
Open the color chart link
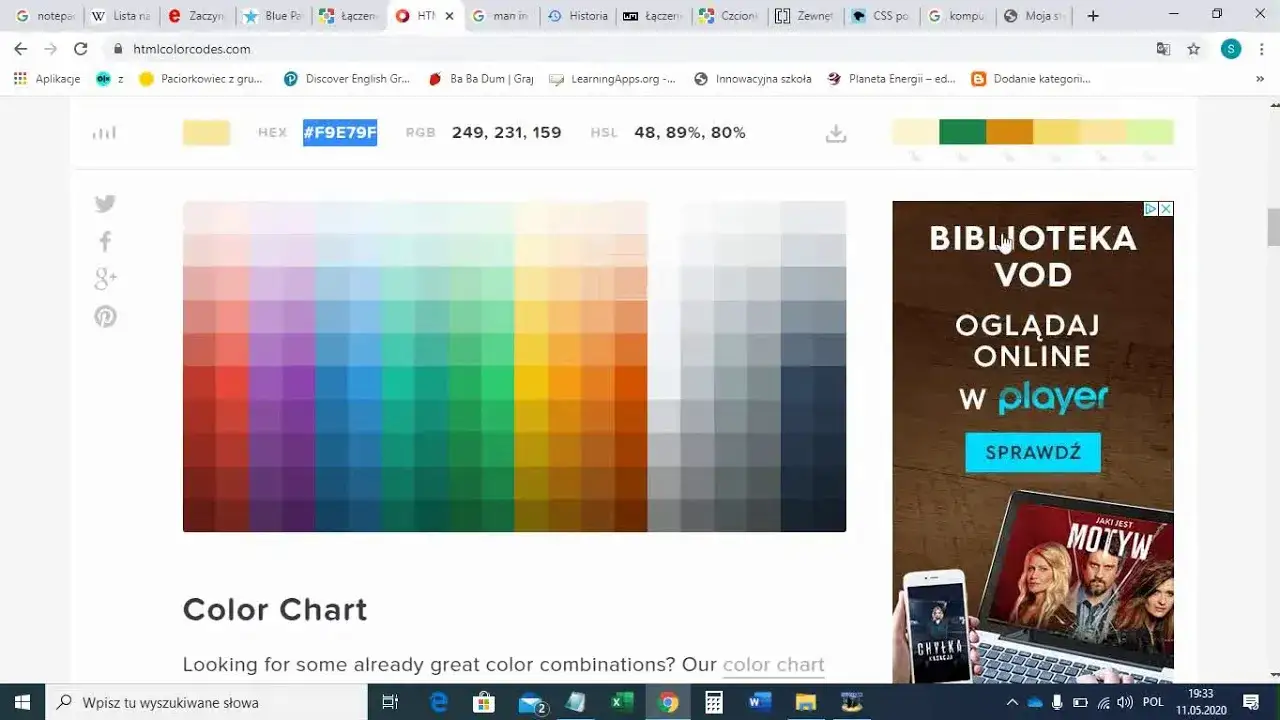pos(773,664)
